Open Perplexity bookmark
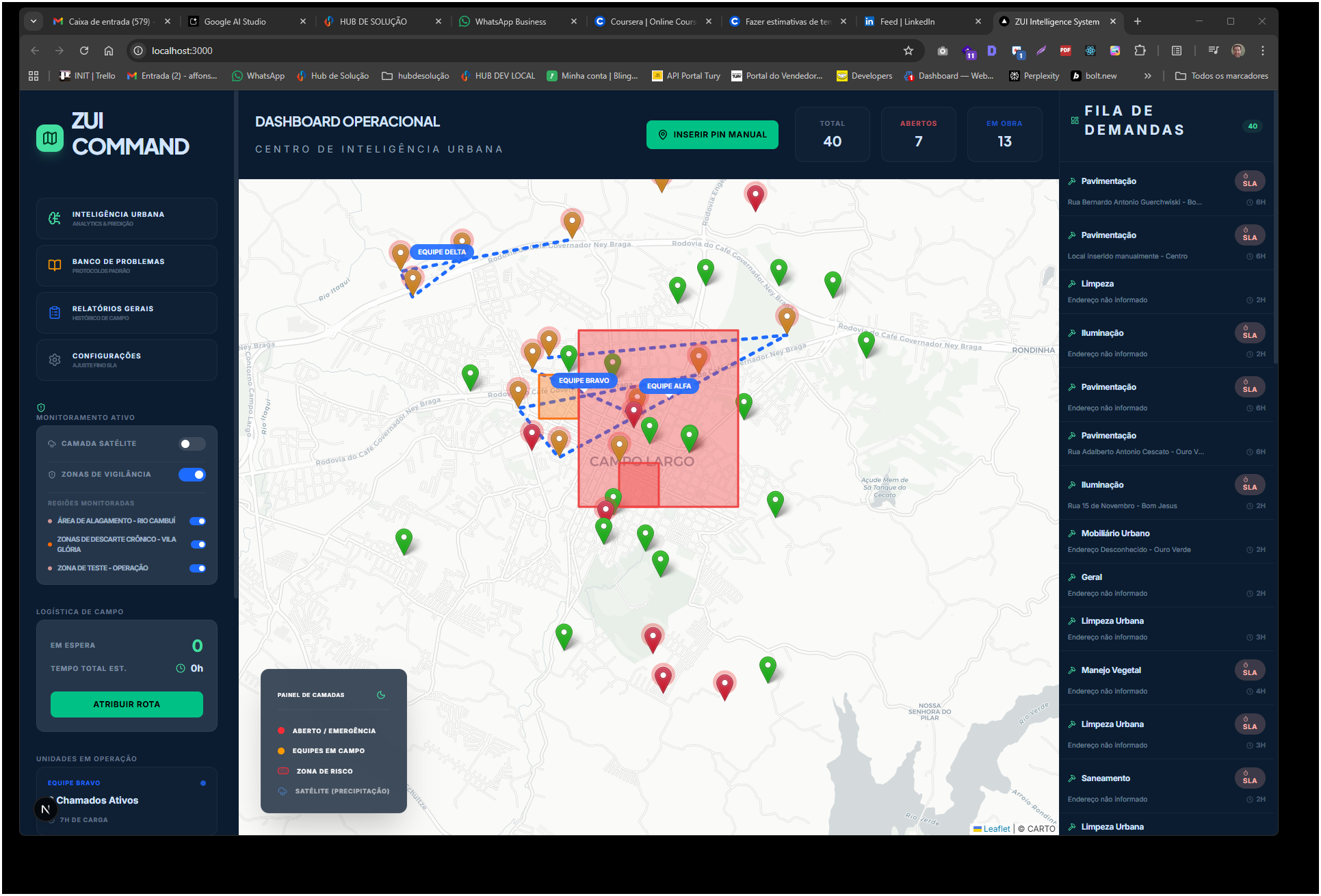This screenshot has height=896, width=1321. tap(1034, 76)
